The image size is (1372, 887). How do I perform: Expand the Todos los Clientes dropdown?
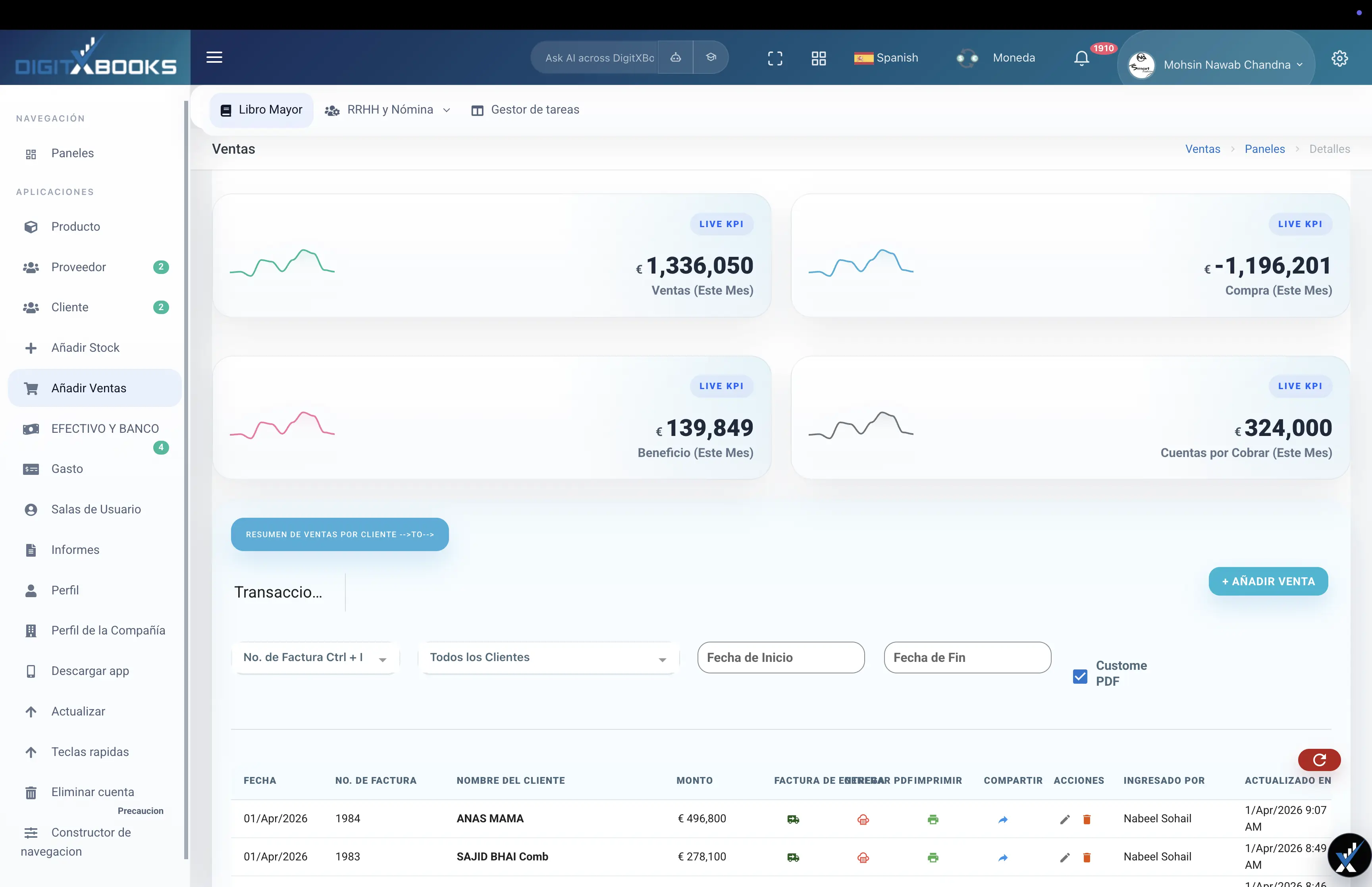[x=547, y=657]
